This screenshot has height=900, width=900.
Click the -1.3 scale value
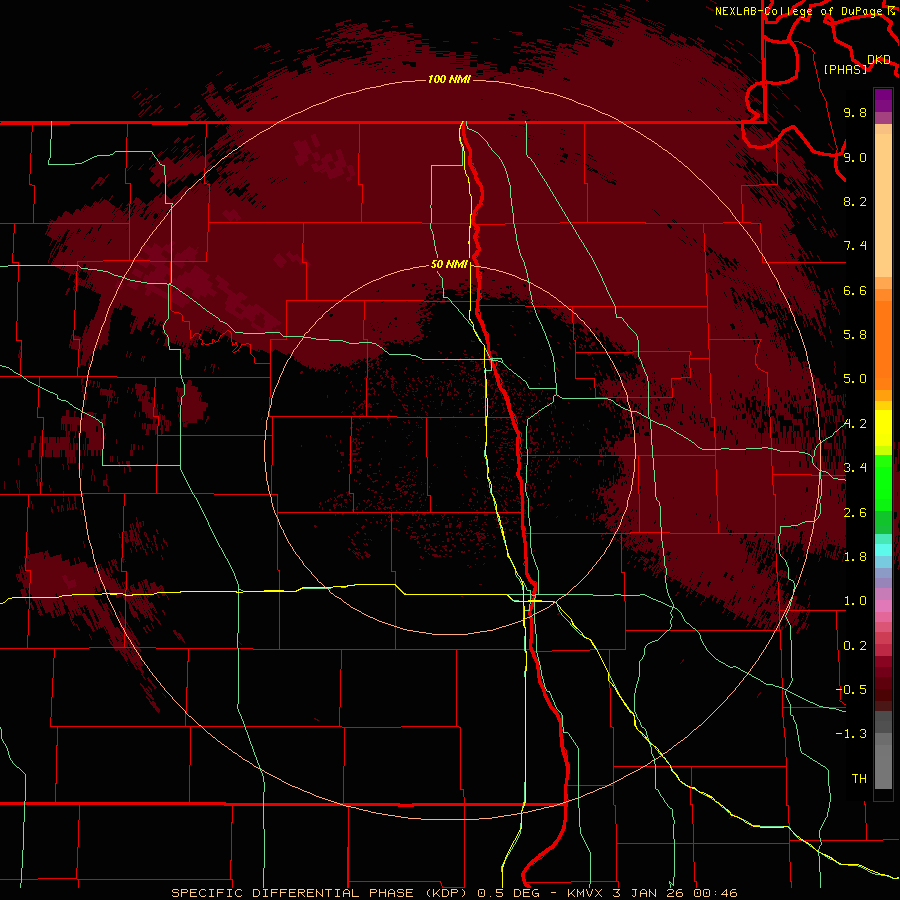[851, 734]
